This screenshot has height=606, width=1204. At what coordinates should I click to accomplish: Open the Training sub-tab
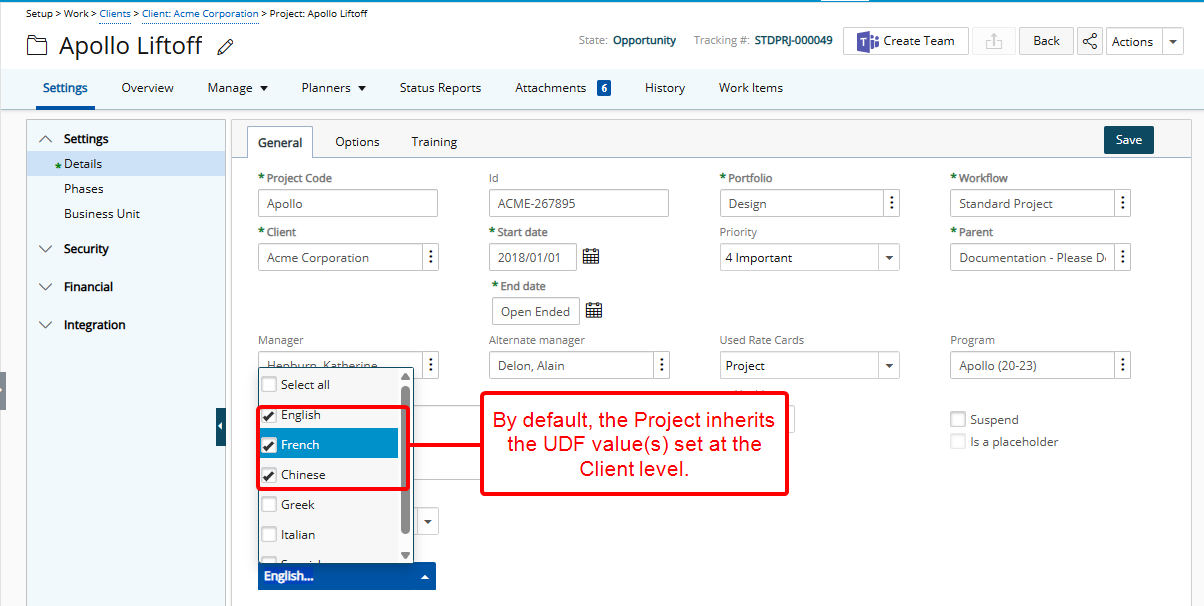[434, 142]
